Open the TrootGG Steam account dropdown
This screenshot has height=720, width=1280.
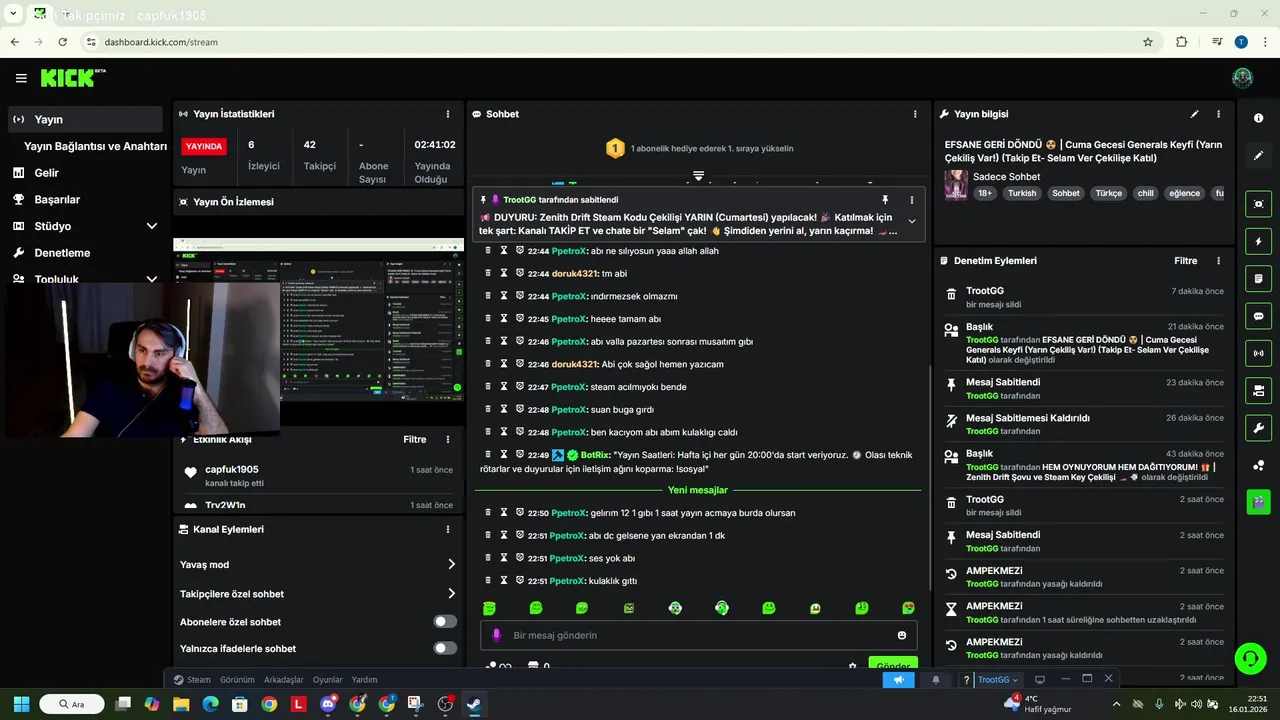[x=997, y=679]
